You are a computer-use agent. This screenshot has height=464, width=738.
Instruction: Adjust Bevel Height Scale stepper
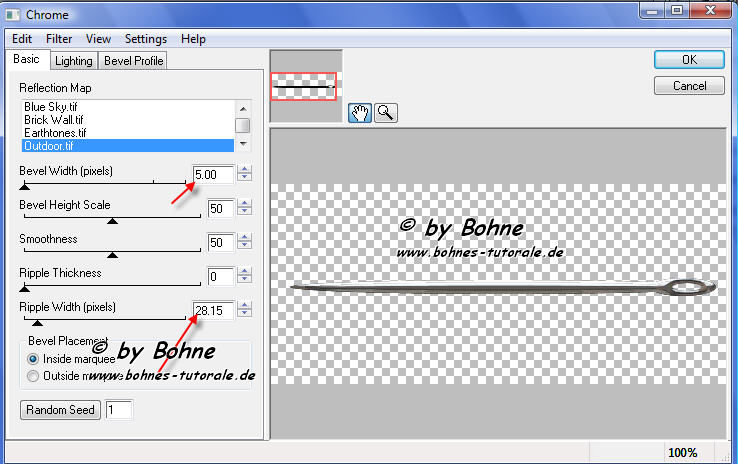pyautogui.click(x=245, y=208)
